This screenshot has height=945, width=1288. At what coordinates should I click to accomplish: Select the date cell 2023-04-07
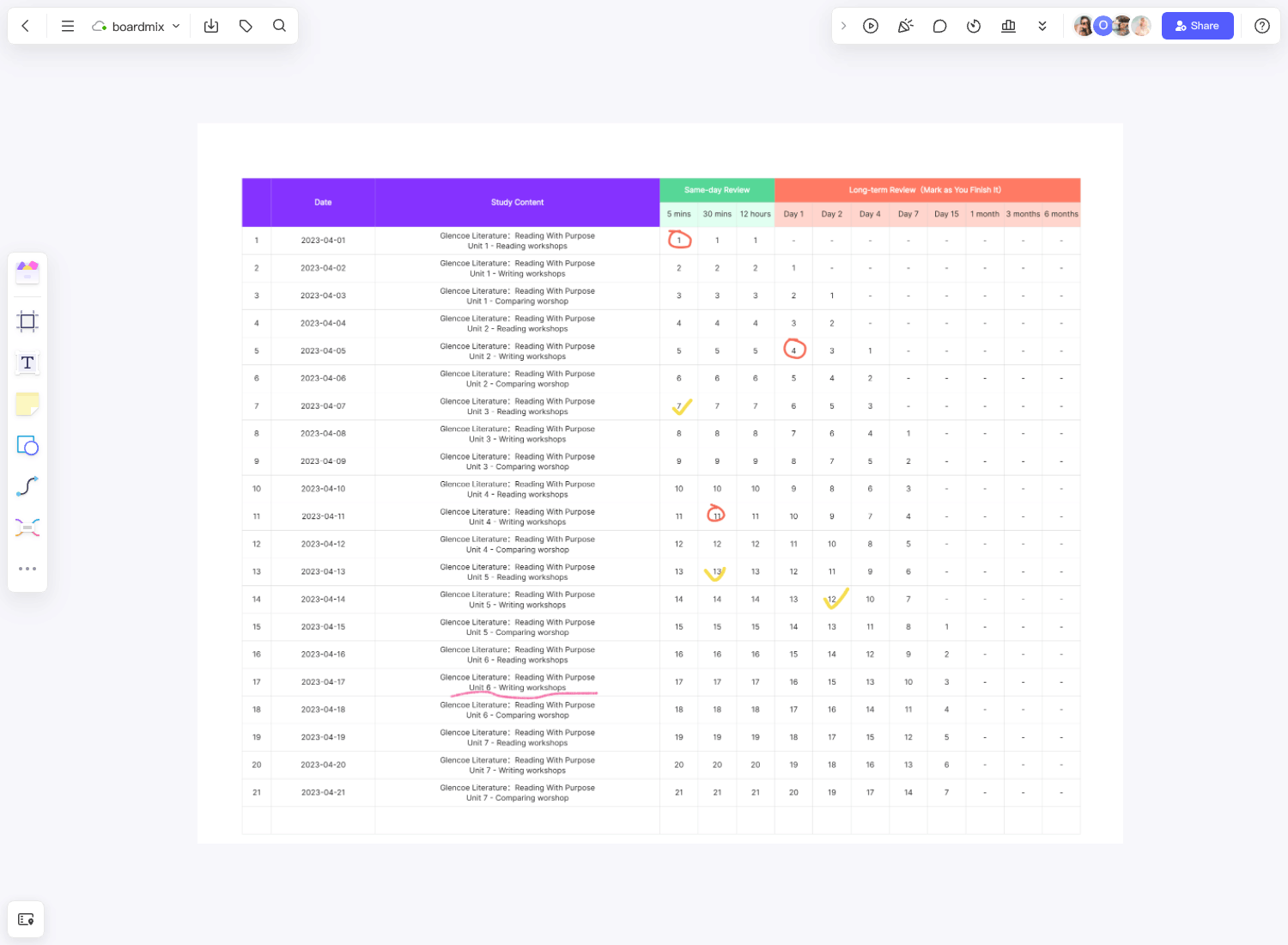[x=323, y=406]
